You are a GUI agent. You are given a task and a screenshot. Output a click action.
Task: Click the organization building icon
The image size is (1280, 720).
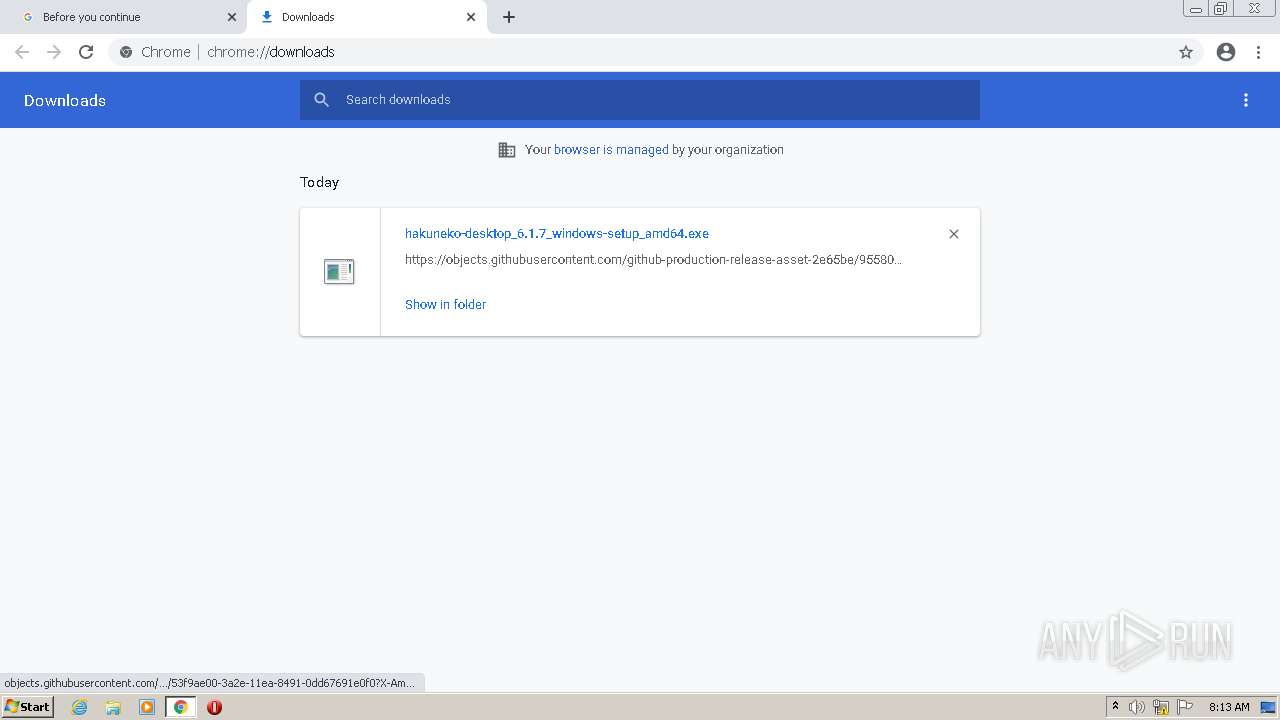pos(507,150)
